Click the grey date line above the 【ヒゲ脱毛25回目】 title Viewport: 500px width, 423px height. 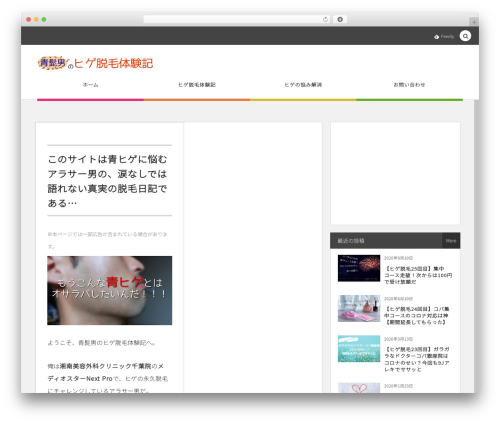(398, 258)
